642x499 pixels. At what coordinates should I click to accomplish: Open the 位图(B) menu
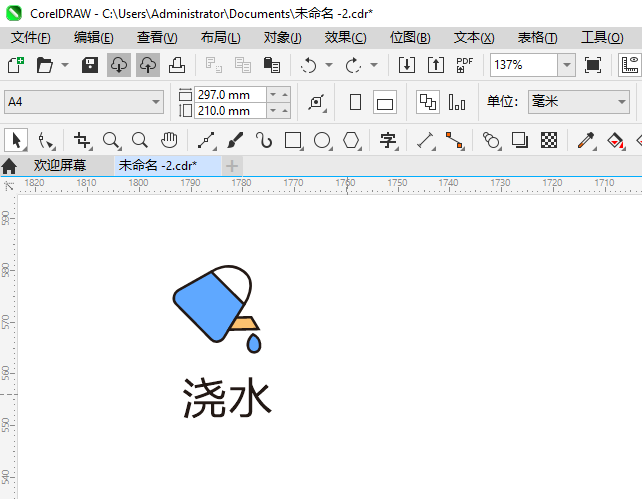[410, 38]
